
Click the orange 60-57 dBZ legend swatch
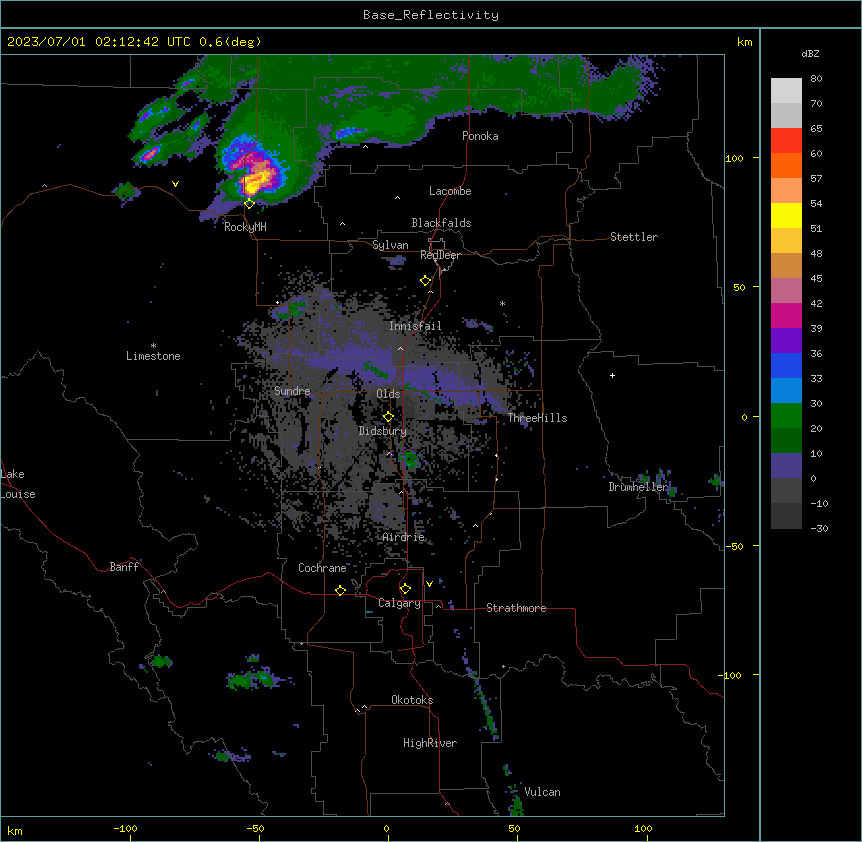tap(786, 165)
